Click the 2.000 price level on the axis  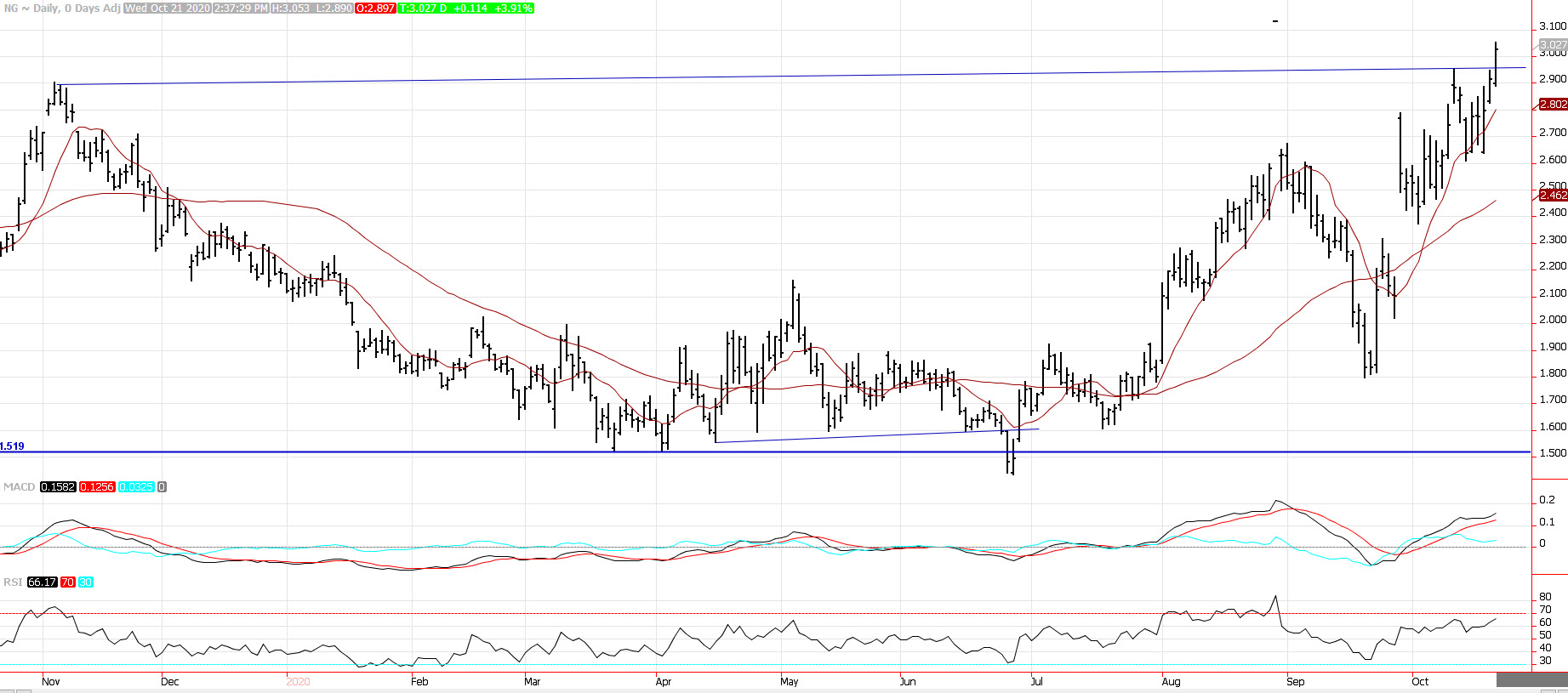pyautogui.click(x=1553, y=320)
